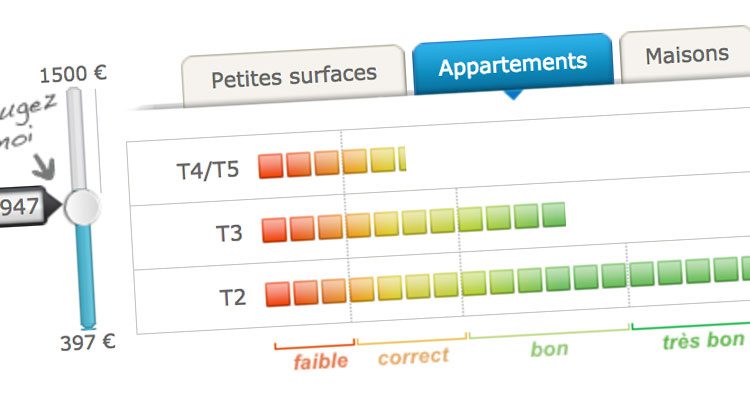Select the Appartements tab

click(x=513, y=65)
